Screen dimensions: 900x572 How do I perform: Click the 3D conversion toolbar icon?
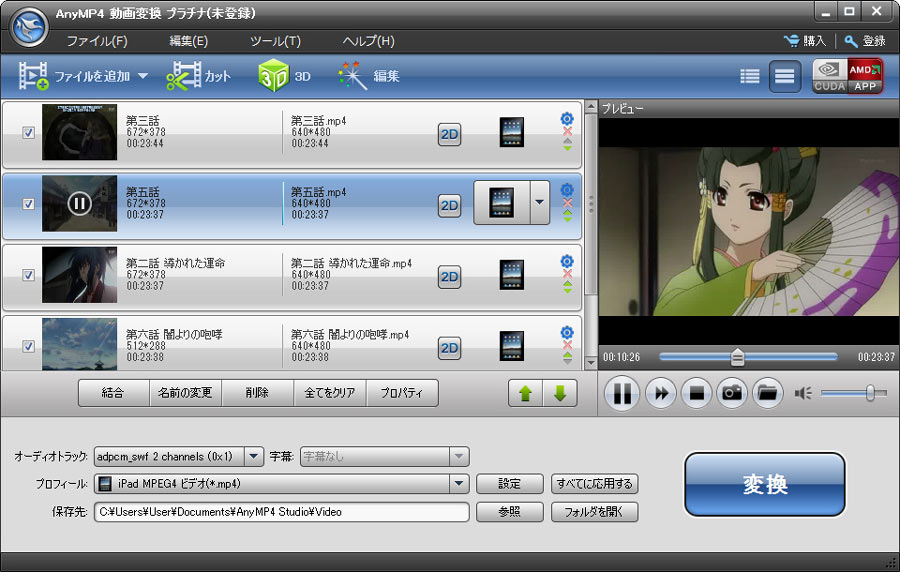coord(284,76)
